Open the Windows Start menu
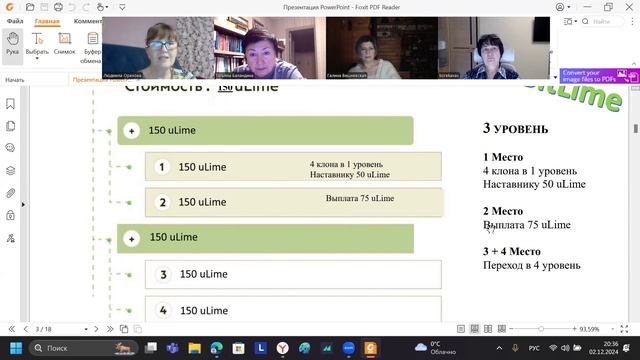This screenshot has height=360, width=640. [16, 348]
